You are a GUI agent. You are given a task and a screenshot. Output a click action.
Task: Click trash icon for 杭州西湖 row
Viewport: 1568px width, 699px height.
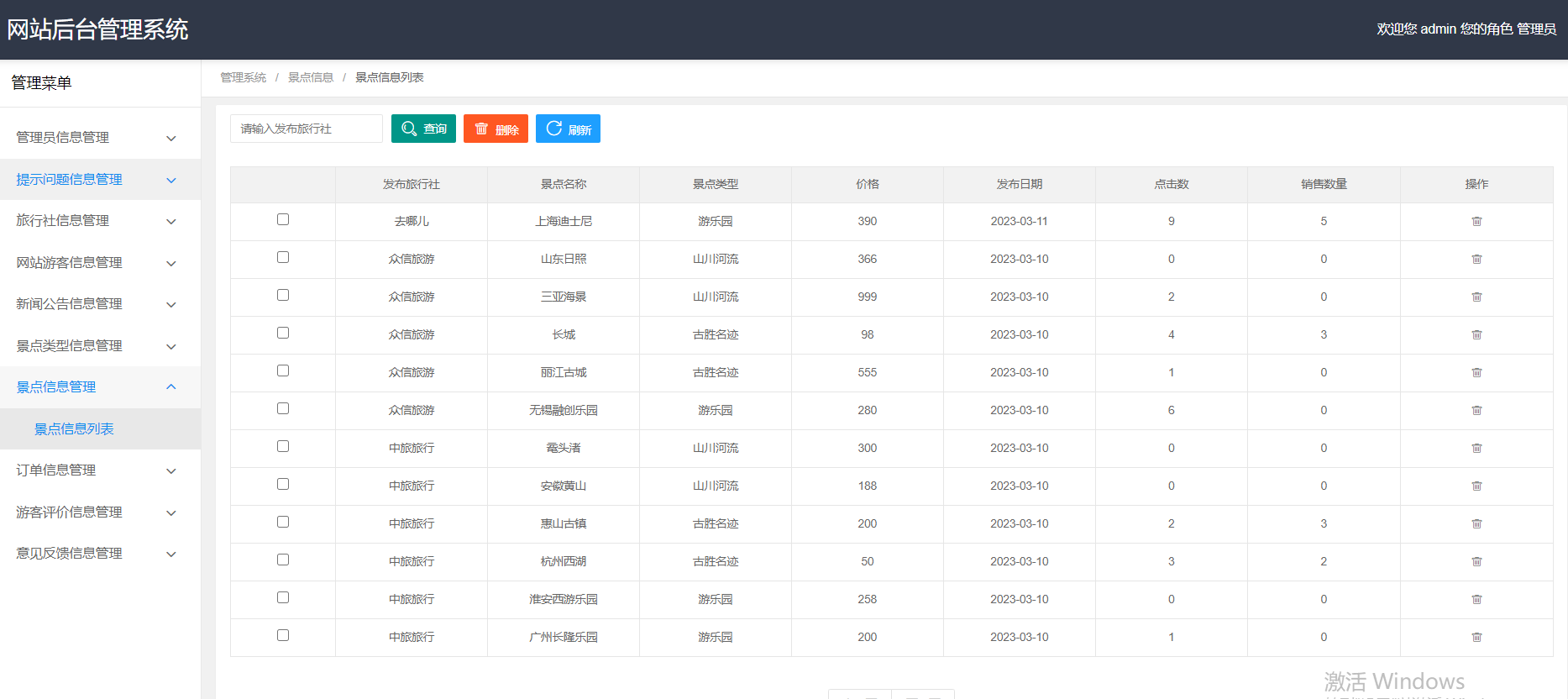click(1476, 562)
